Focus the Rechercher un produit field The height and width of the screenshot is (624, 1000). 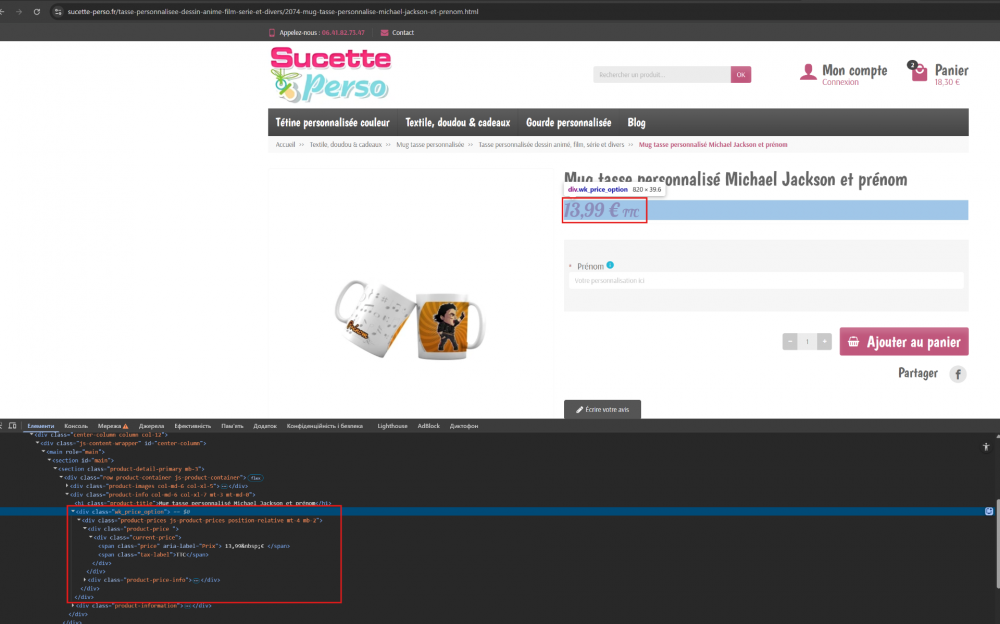662,75
